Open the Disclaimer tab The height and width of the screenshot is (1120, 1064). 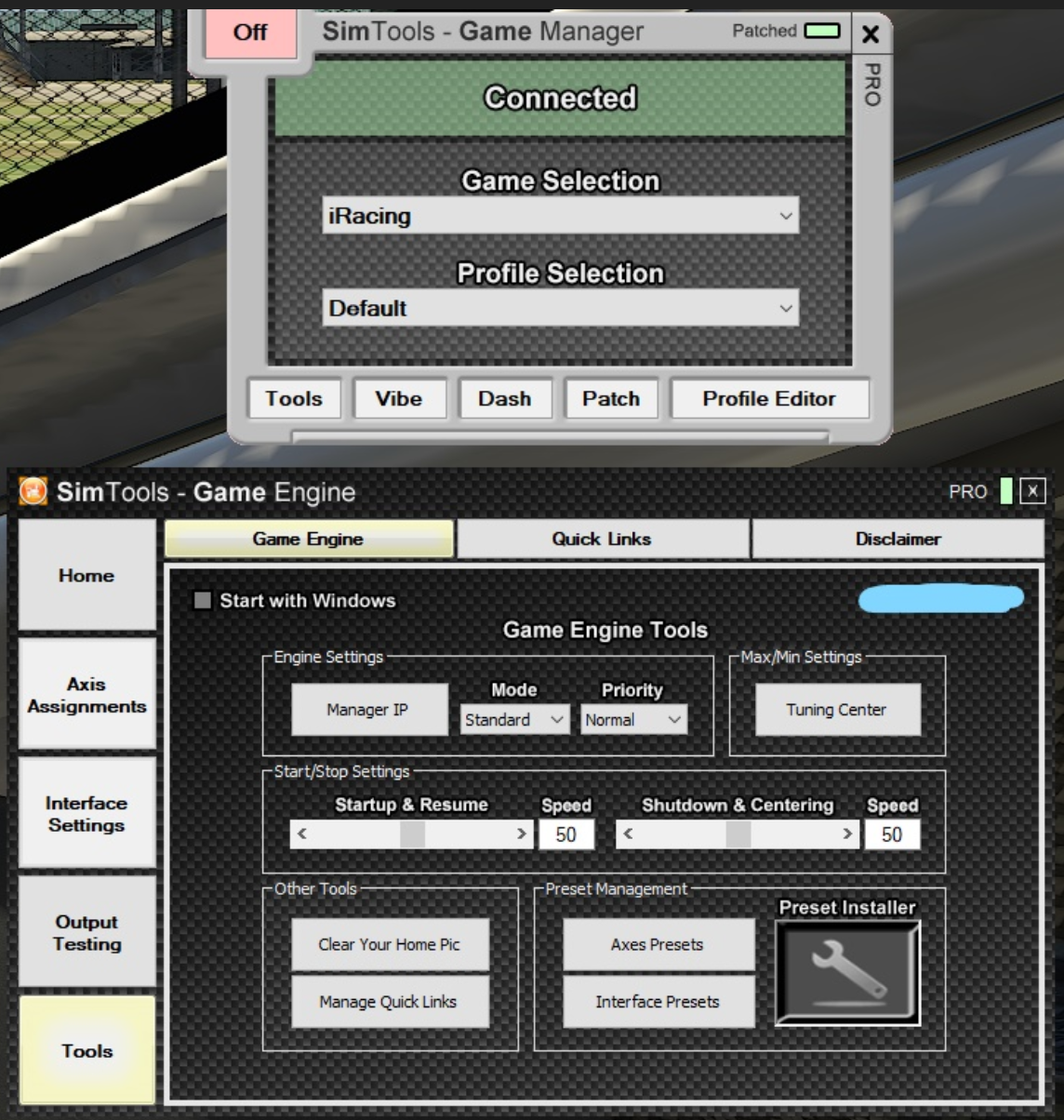[898, 539]
